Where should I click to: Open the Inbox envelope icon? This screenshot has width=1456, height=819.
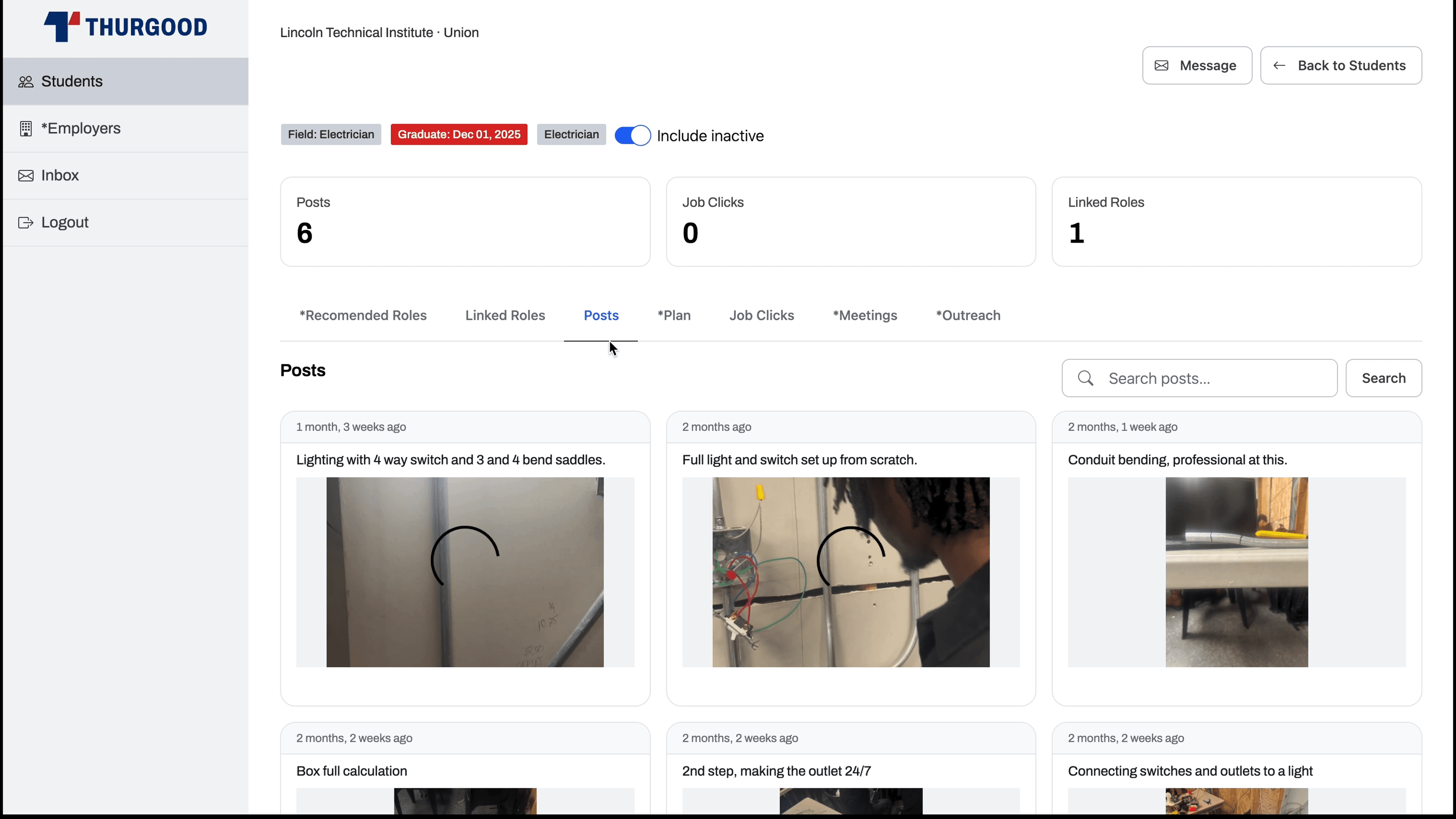coord(26,175)
